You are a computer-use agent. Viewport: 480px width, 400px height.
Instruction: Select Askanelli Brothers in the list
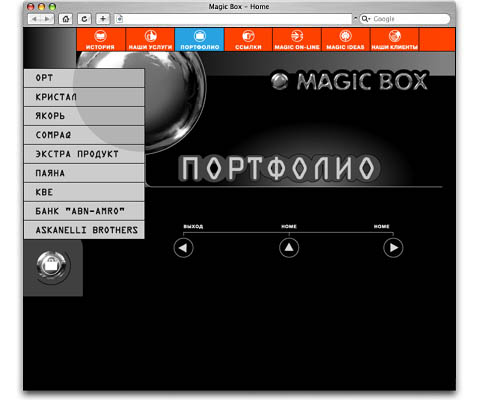click(x=84, y=230)
